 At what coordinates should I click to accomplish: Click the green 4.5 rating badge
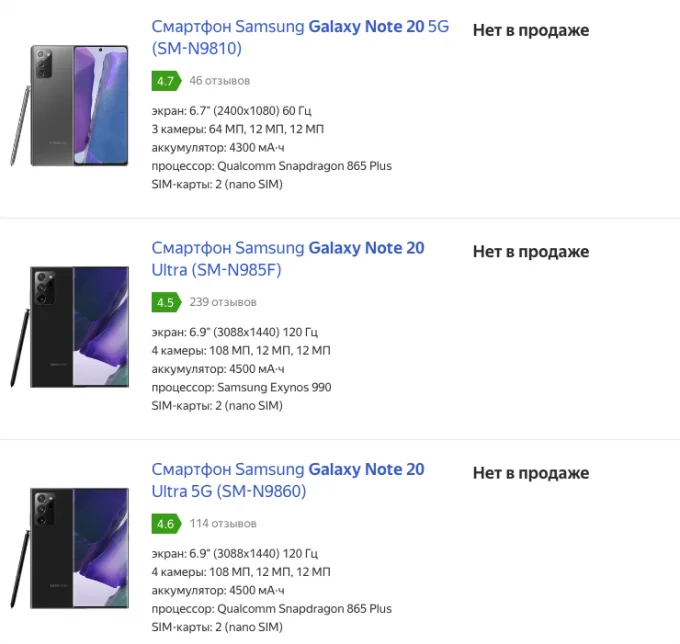pyautogui.click(x=166, y=302)
